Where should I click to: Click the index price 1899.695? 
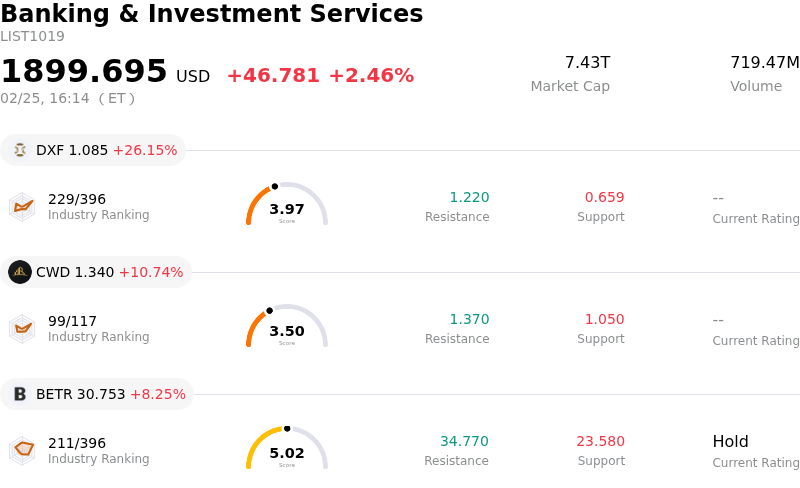(x=84, y=72)
